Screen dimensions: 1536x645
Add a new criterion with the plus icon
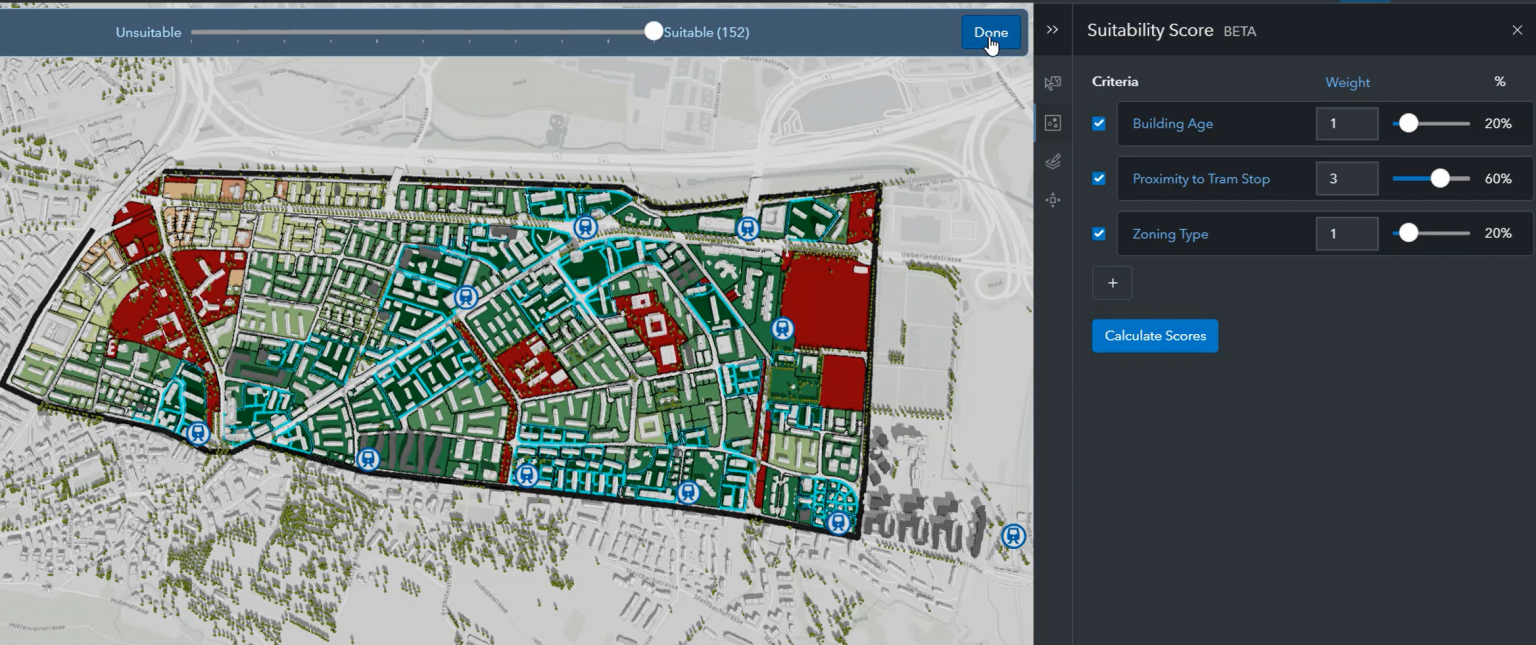tap(1112, 283)
